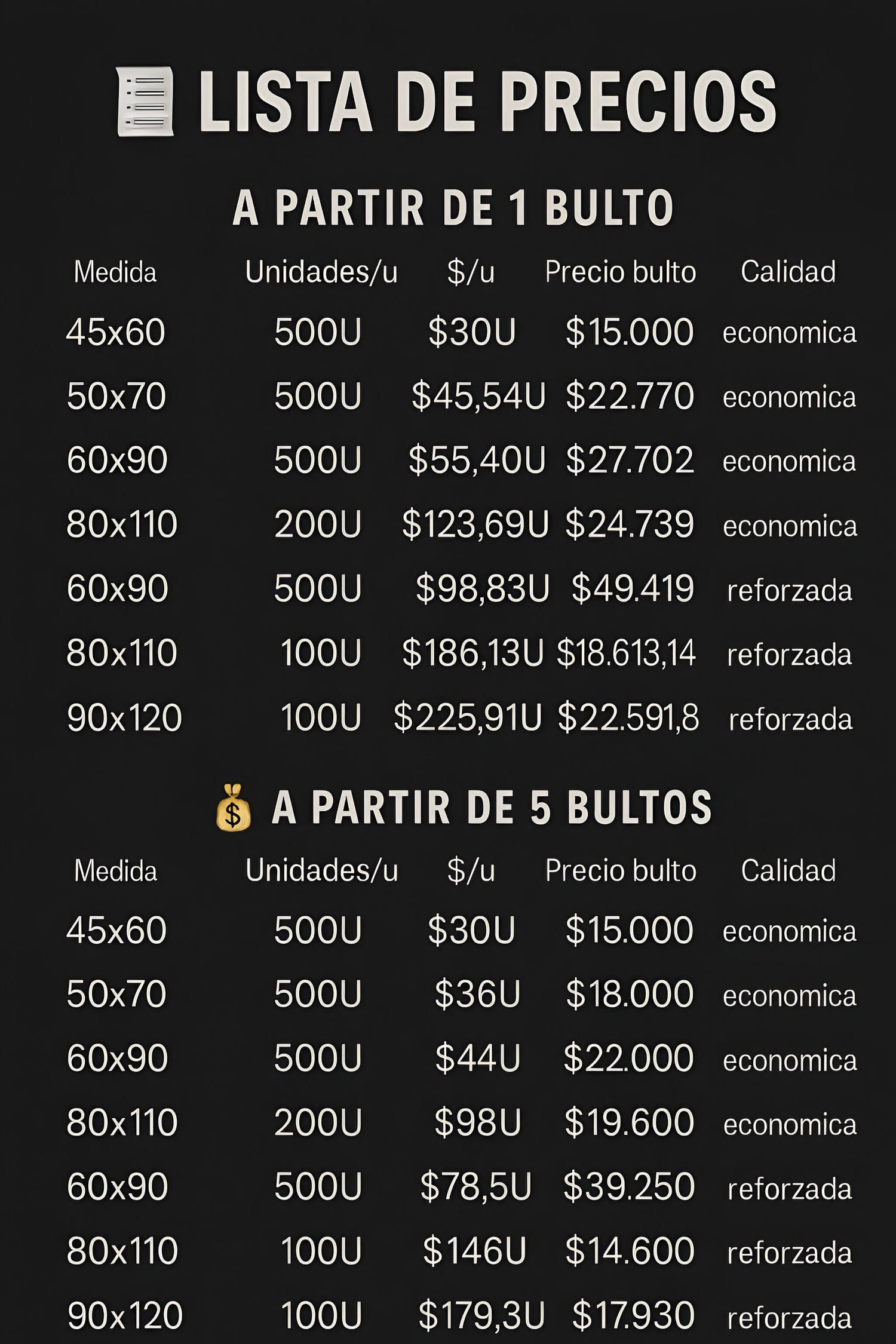This screenshot has height=1344, width=896.
Task: Select the $44U unit price
Action: coord(477,1058)
